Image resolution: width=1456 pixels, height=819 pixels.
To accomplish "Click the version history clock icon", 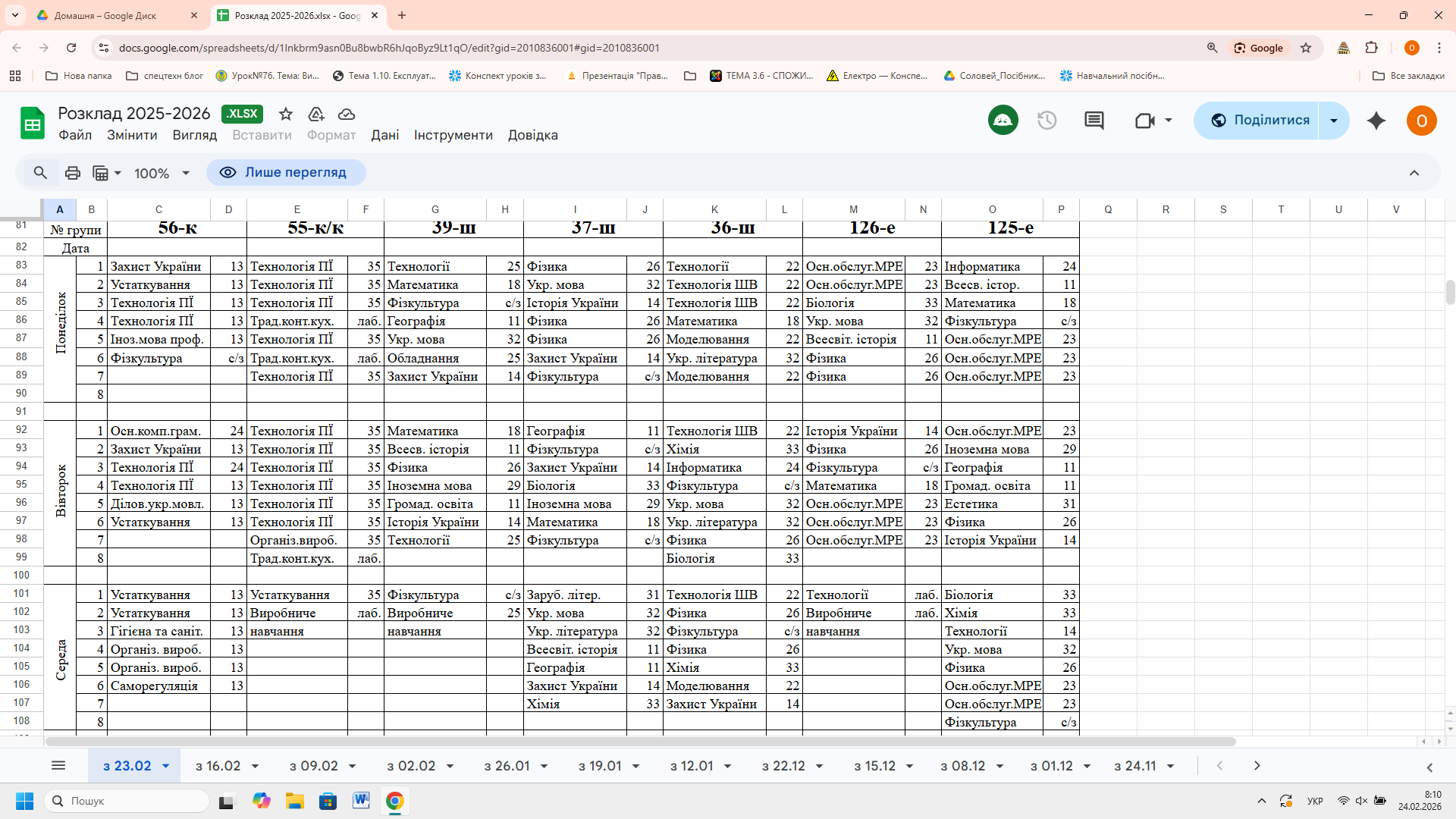I will [1046, 121].
